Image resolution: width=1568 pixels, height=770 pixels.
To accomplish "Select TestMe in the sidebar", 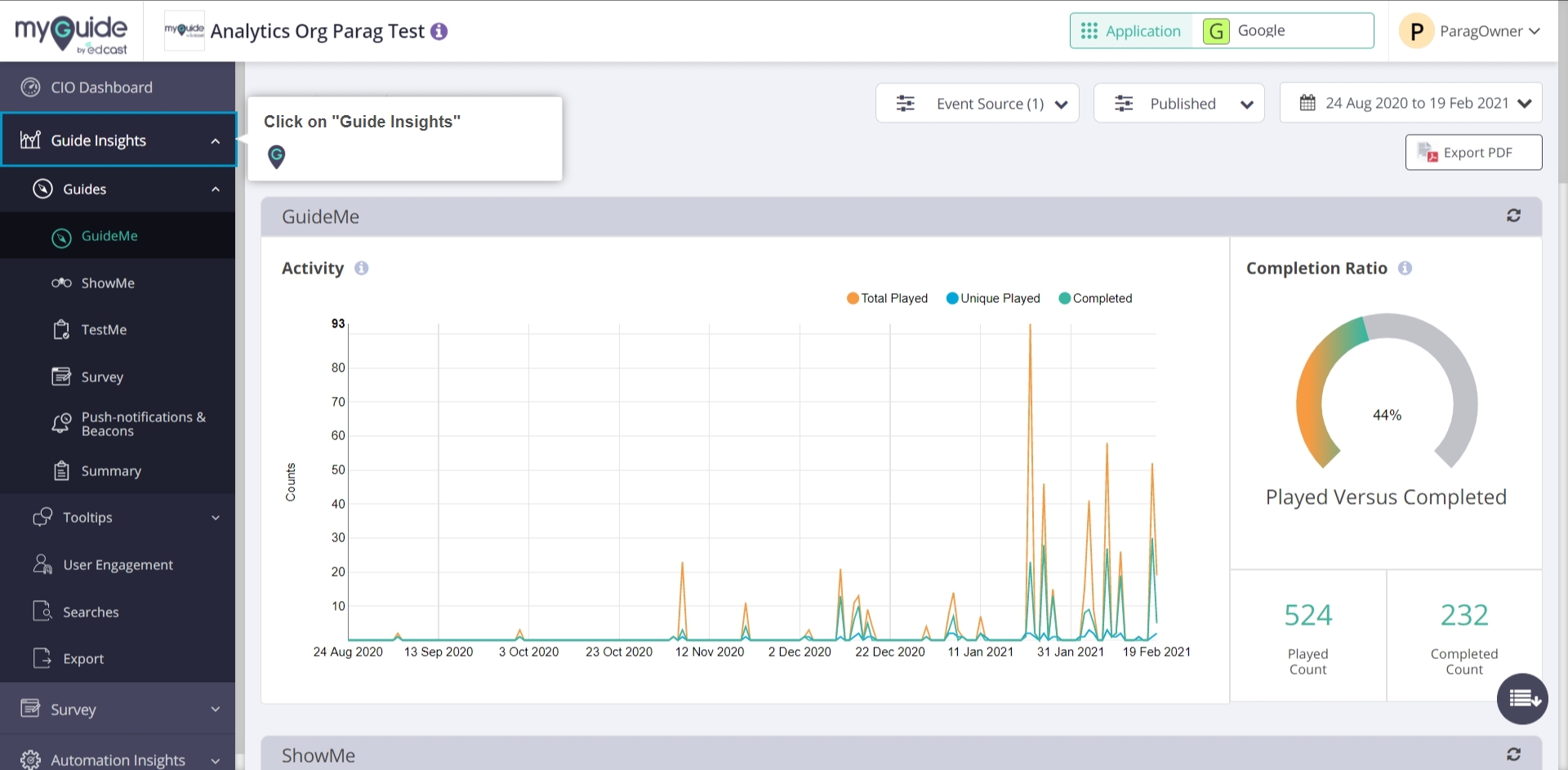I will click(x=118, y=330).
